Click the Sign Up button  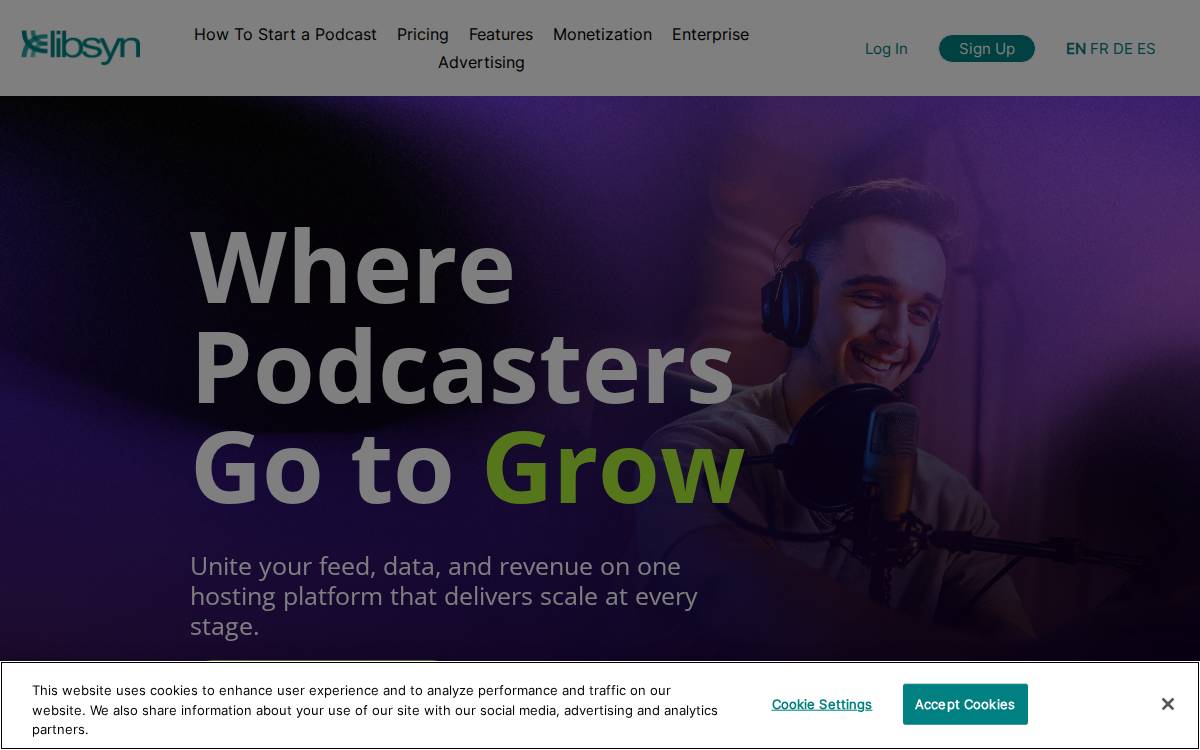pyautogui.click(x=987, y=48)
